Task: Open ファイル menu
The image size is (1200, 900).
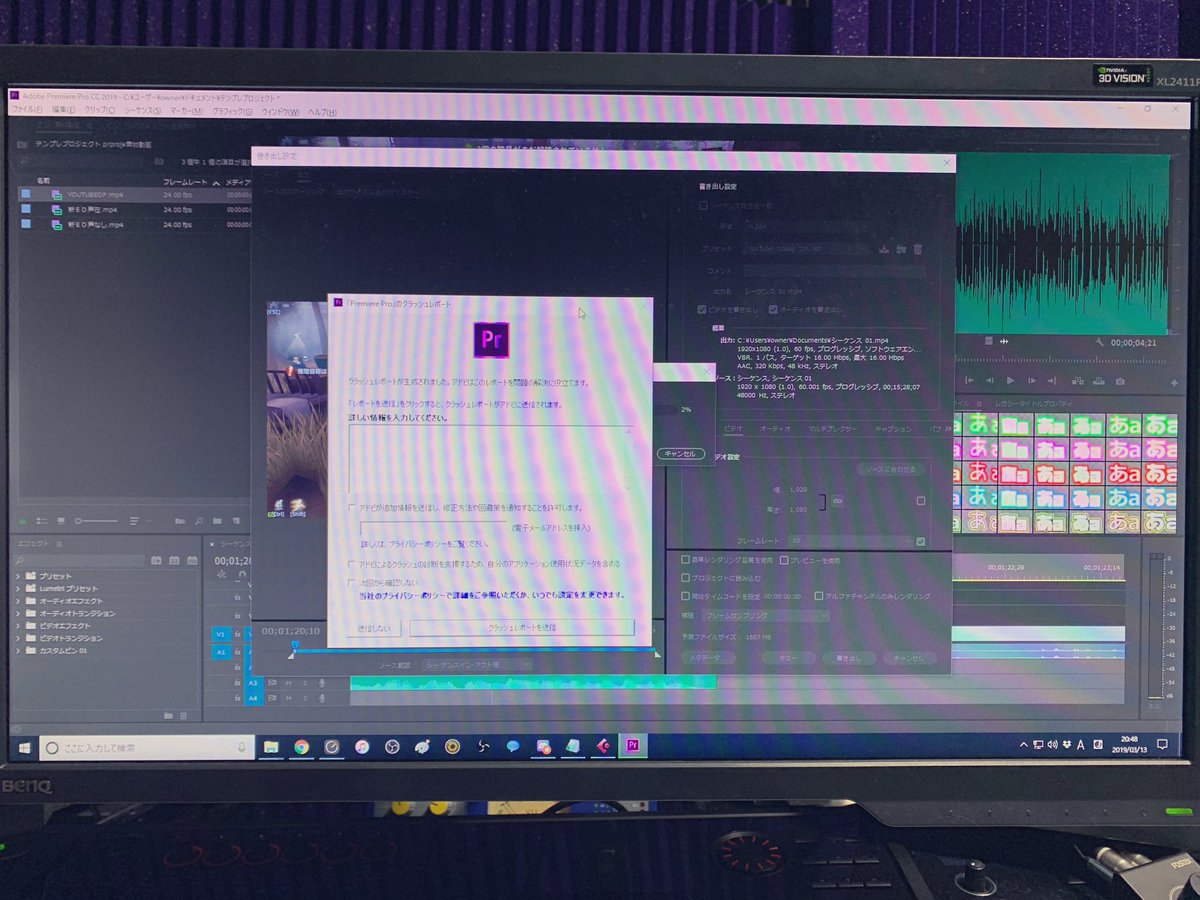Action: tap(26, 111)
